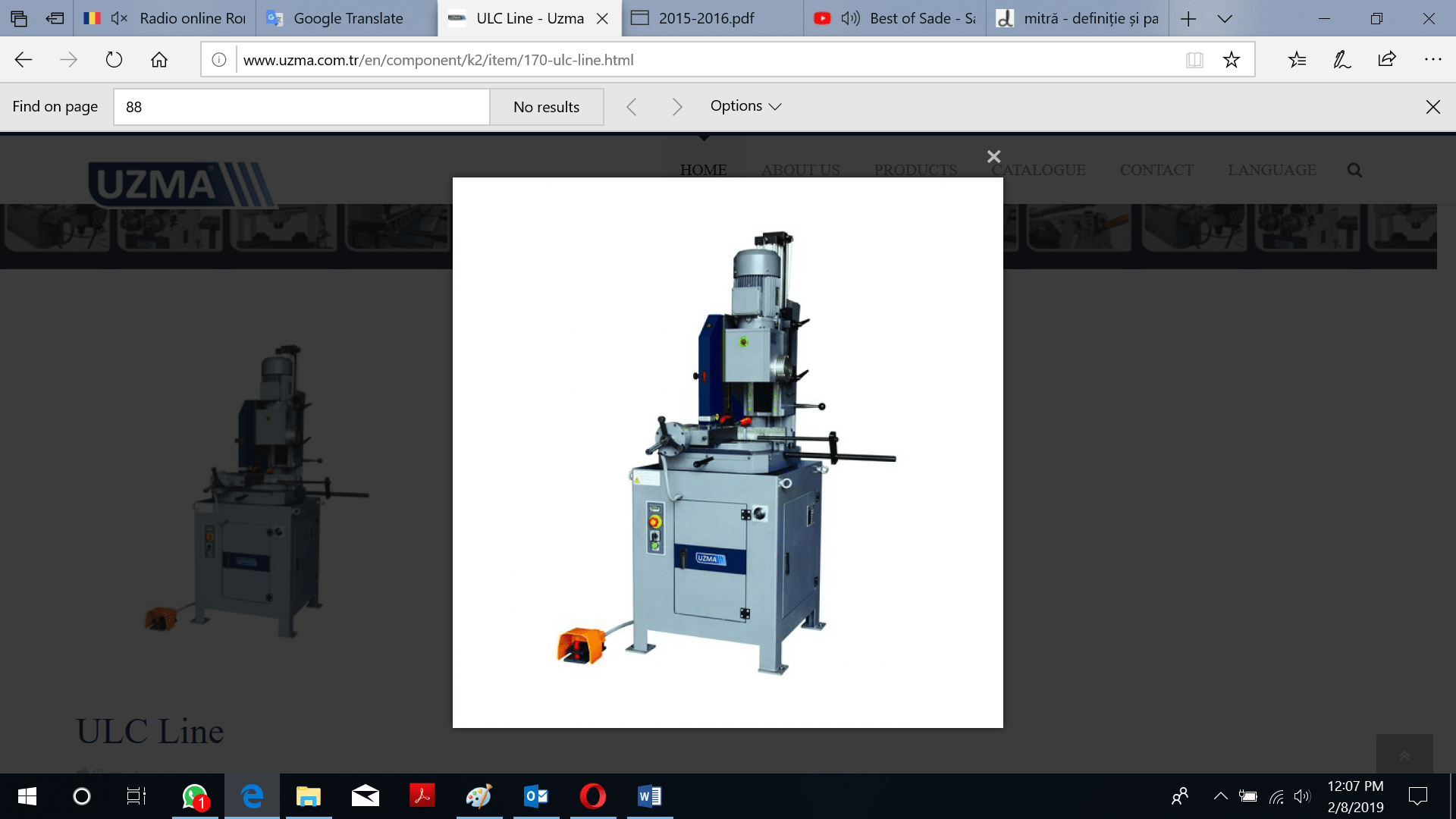Click the browser Refresh icon
This screenshot has height=819, width=1456.
114,60
